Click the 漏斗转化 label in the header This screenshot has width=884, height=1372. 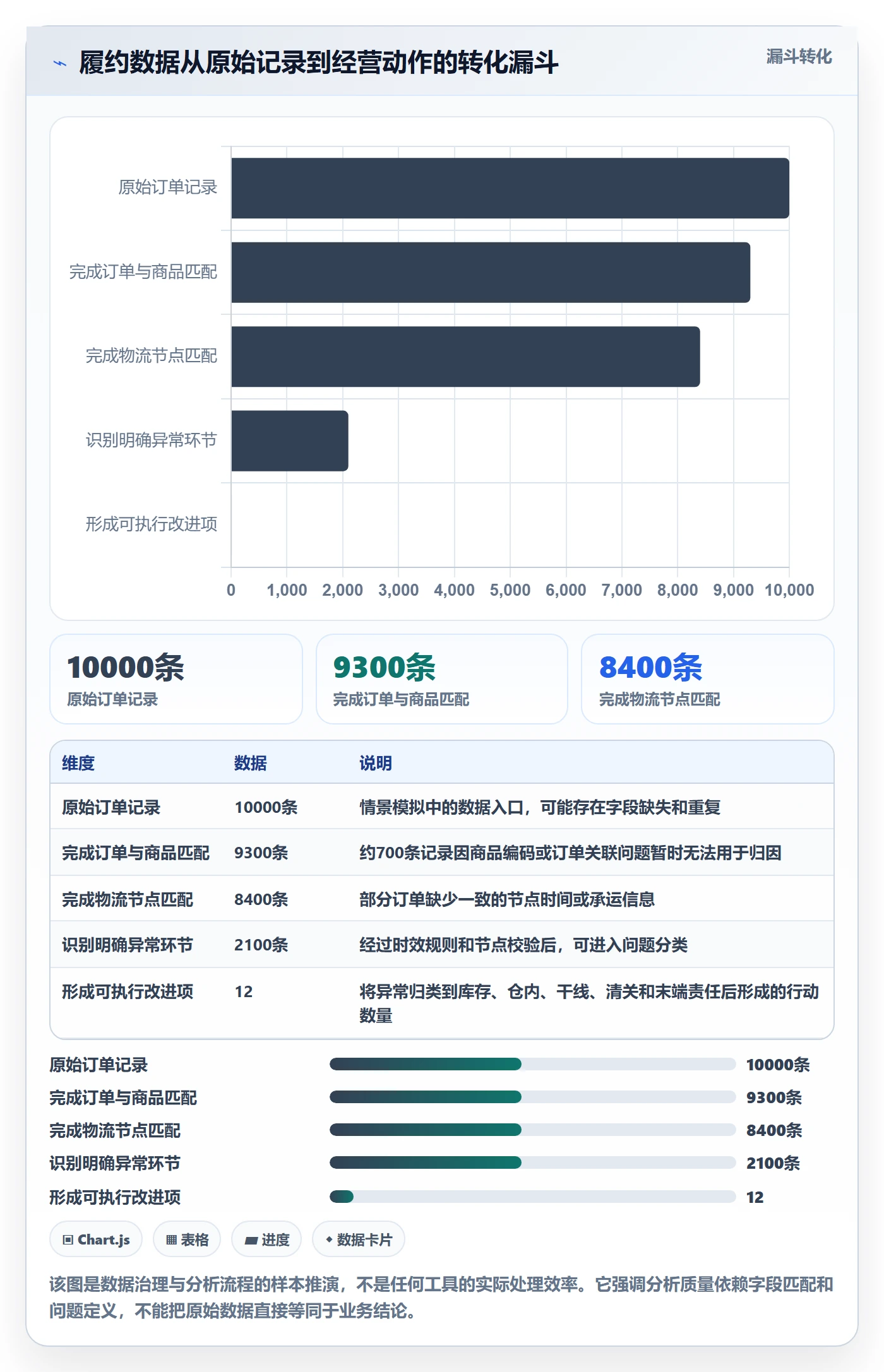point(799,57)
